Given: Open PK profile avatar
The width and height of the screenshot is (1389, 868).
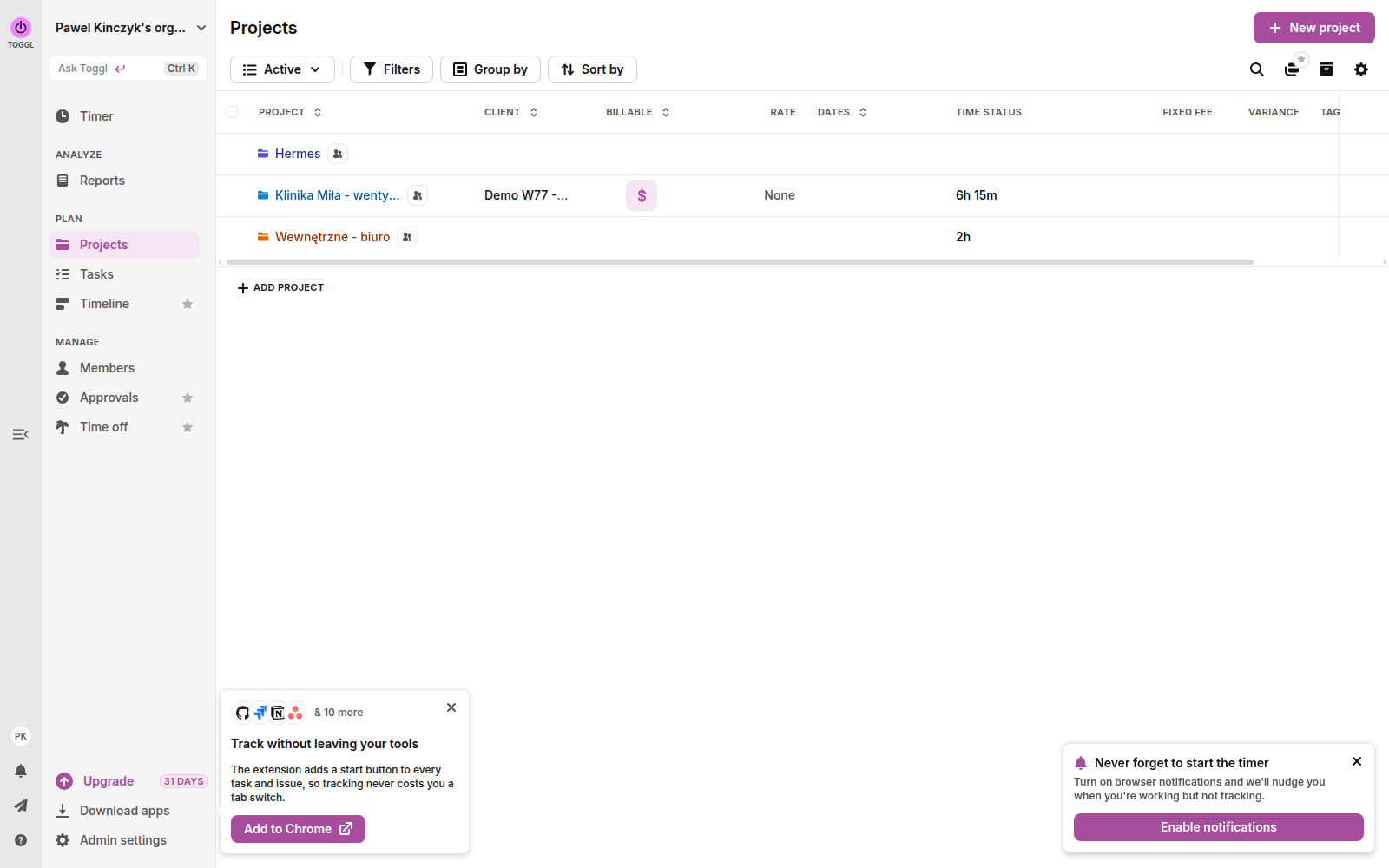Looking at the screenshot, I should (x=21, y=736).
